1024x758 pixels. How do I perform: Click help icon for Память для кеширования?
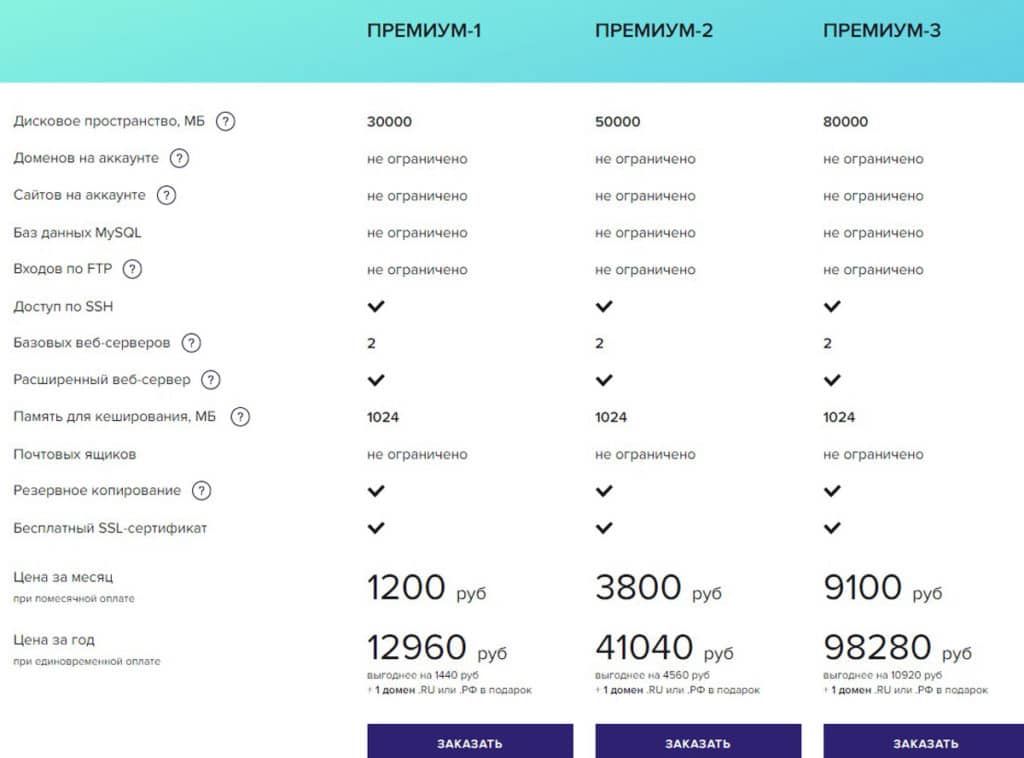240,417
